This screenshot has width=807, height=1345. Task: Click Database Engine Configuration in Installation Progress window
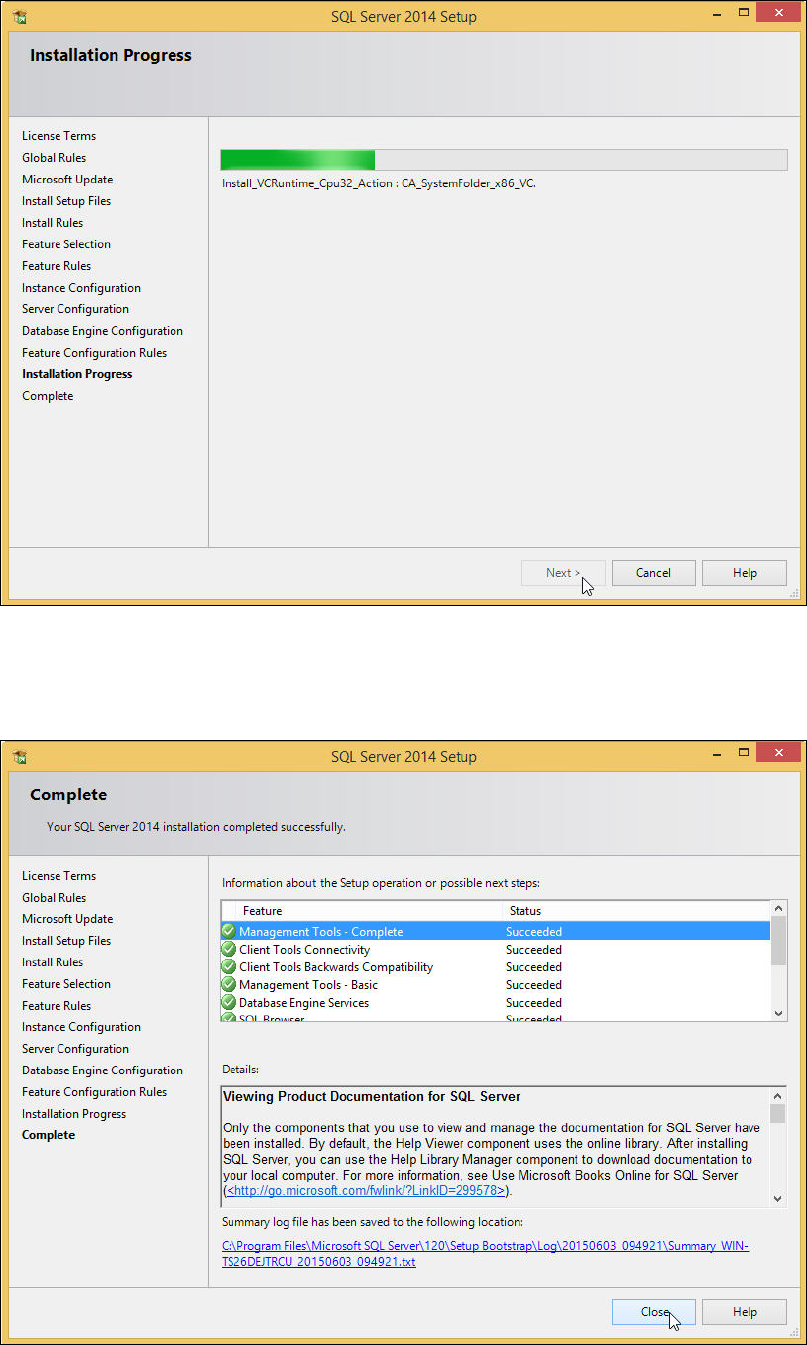[x=102, y=331]
